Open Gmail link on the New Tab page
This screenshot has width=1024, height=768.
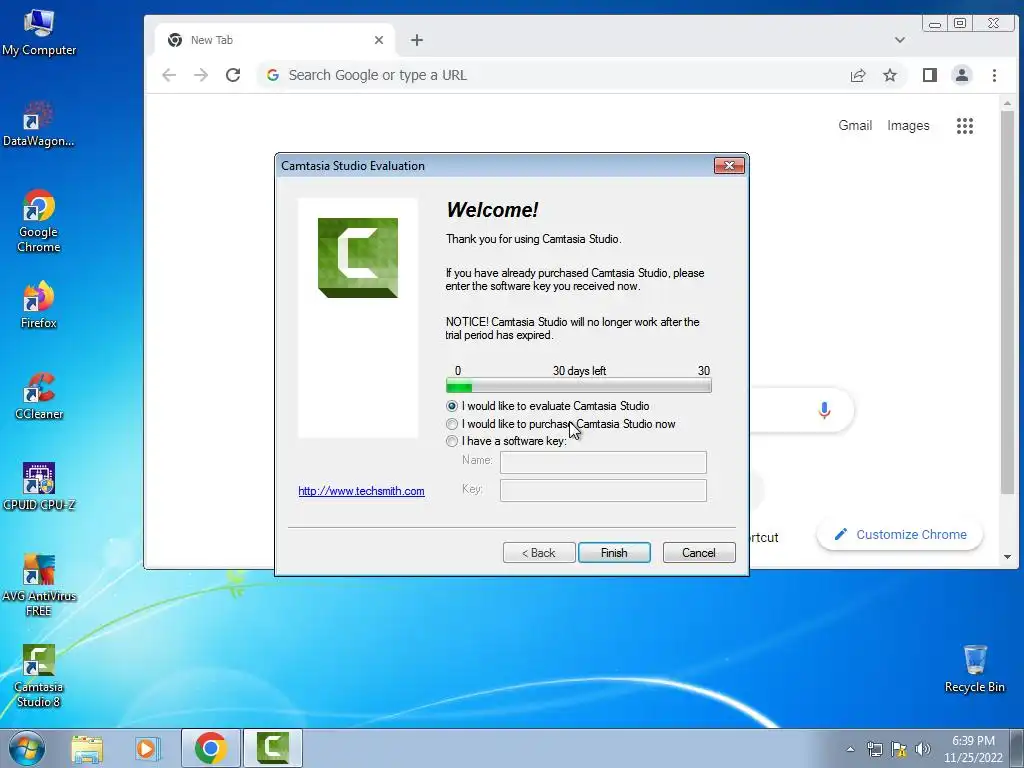click(x=855, y=125)
